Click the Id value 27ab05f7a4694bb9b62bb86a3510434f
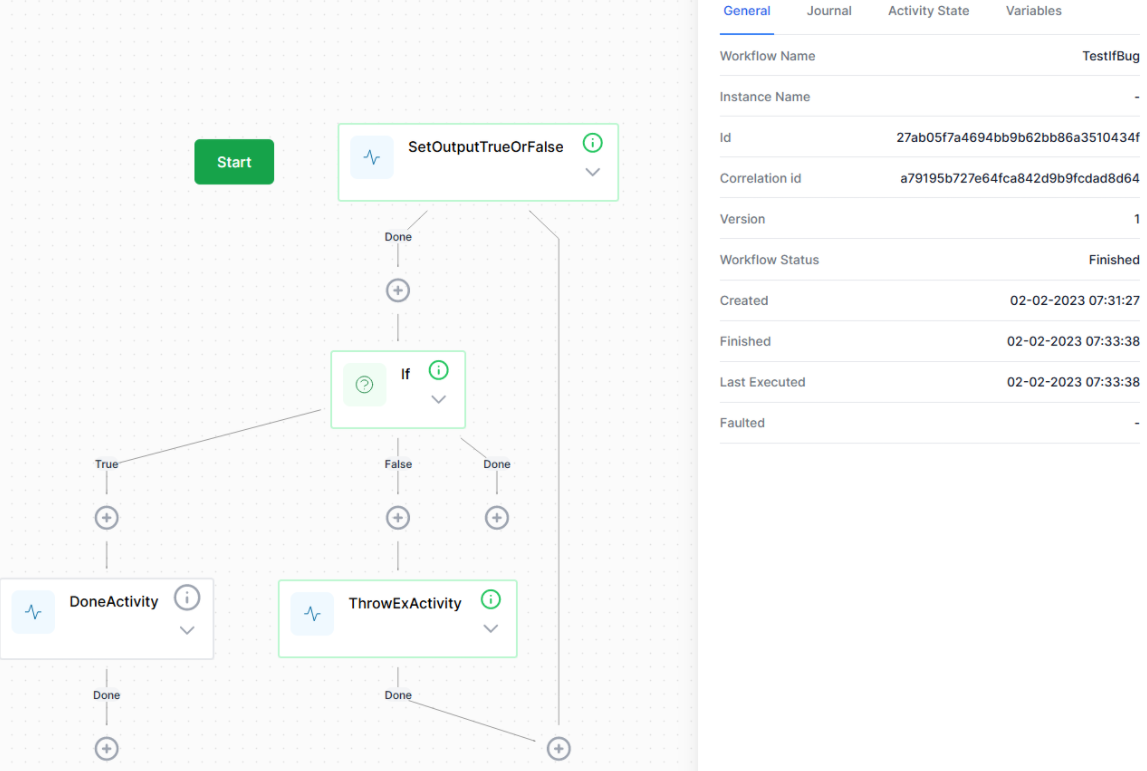The height and width of the screenshot is (771, 1147). (1018, 138)
